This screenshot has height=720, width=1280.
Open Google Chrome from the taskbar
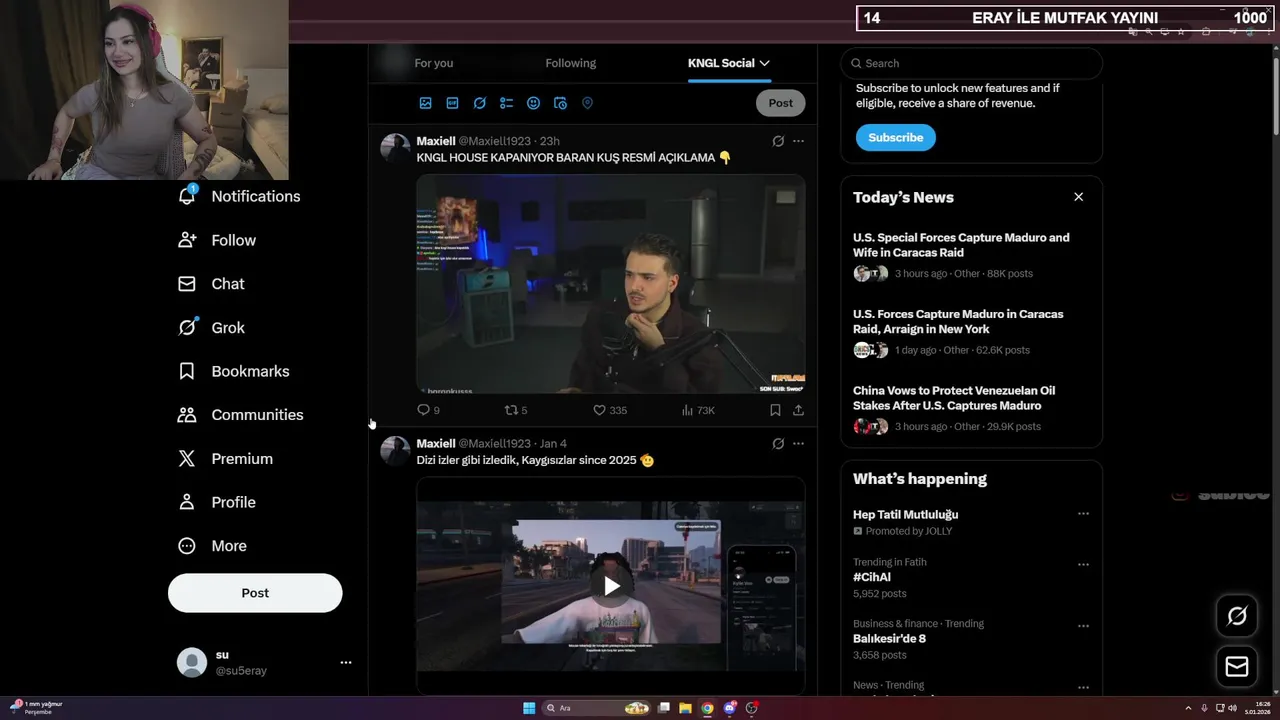coord(707,708)
